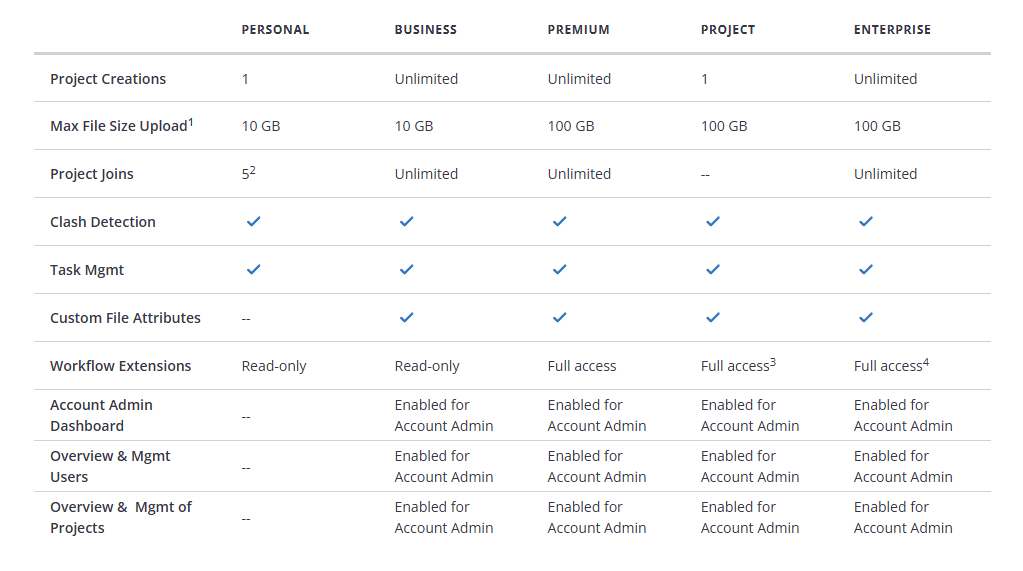Click footnote 3 on Project Full access
Image resolution: width=1023 pixels, height=571 pixels.
[773, 362]
